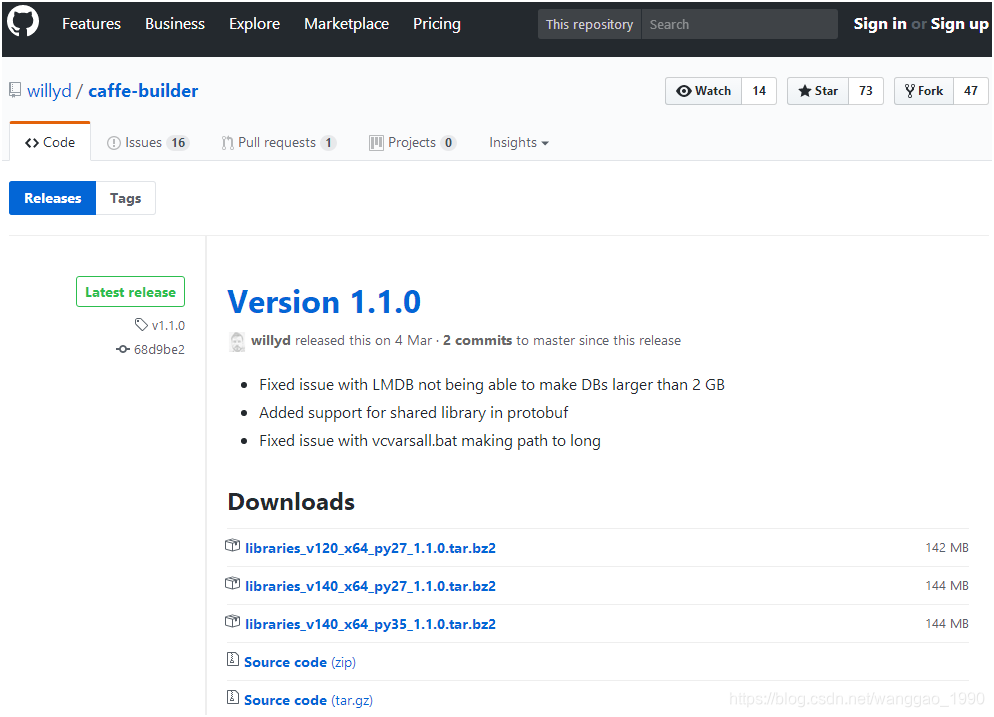Click the Latest release badge
Viewport: 994px width, 717px height.
(x=131, y=292)
